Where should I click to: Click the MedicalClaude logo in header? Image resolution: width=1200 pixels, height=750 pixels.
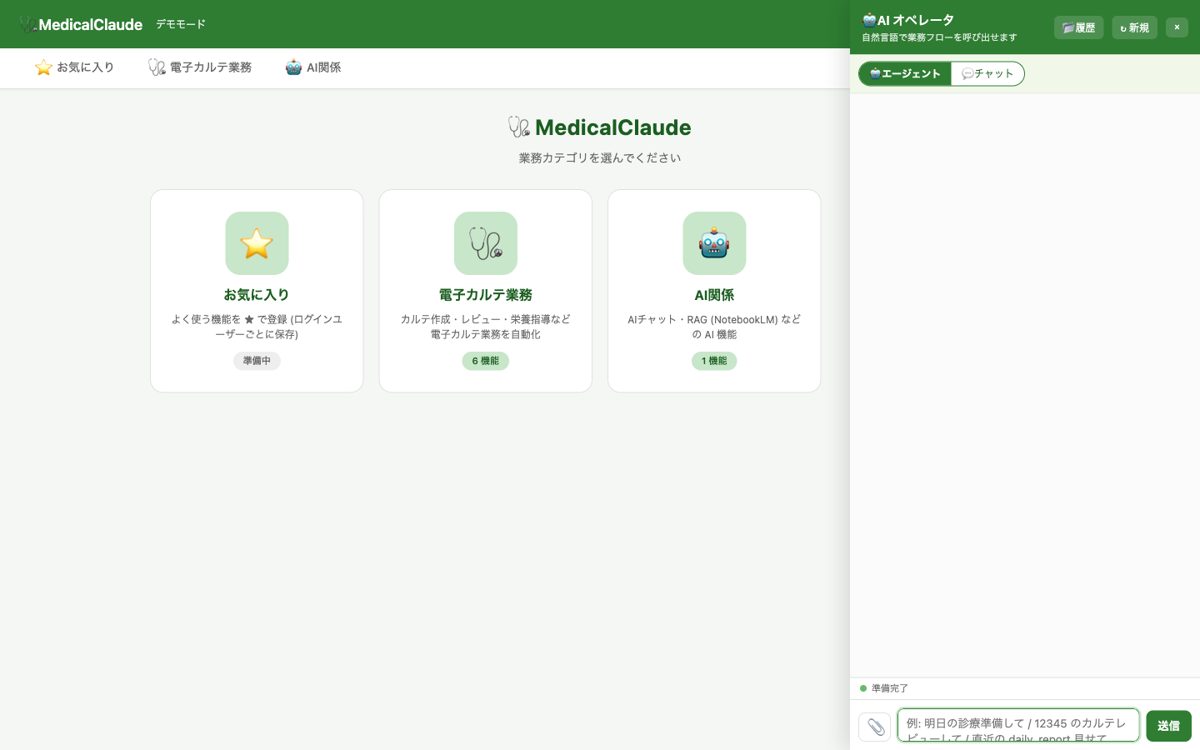(x=81, y=24)
